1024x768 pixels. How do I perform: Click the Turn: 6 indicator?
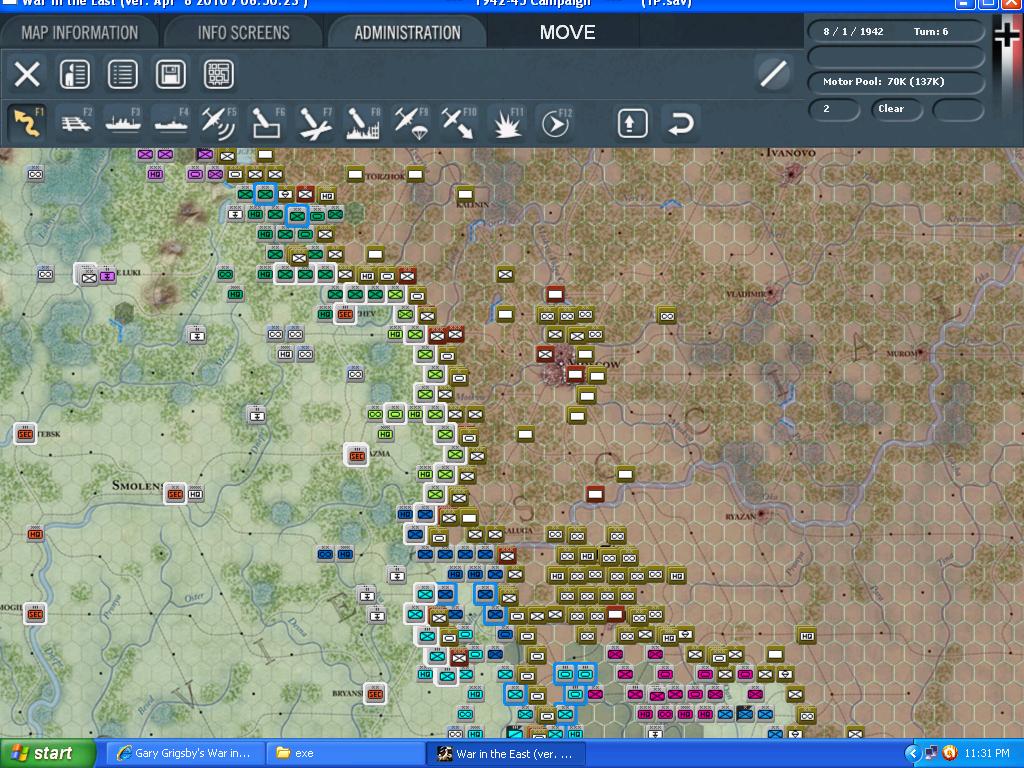(x=931, y=31)
